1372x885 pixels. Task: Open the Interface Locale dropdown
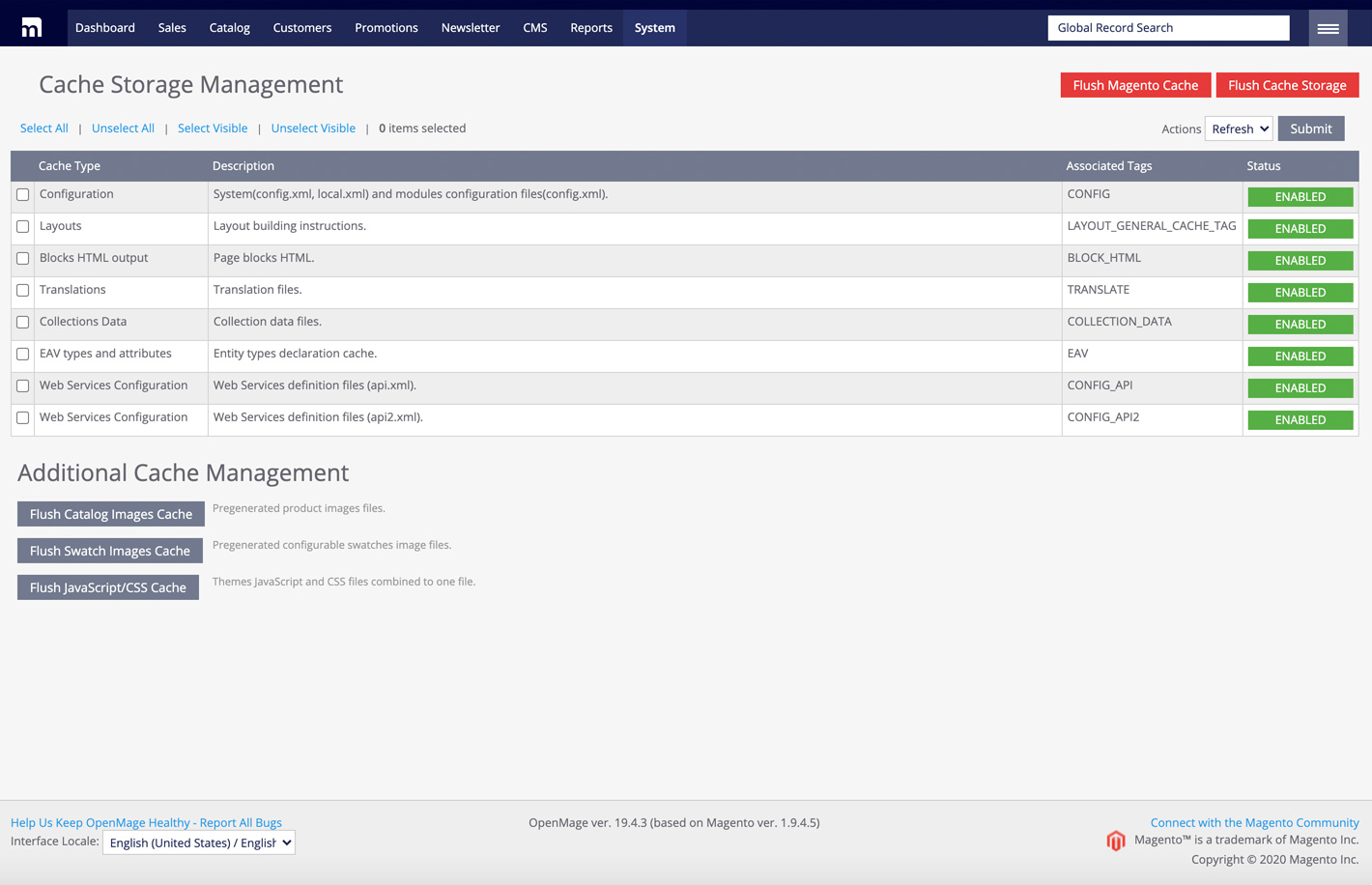[x=198, y=842]
